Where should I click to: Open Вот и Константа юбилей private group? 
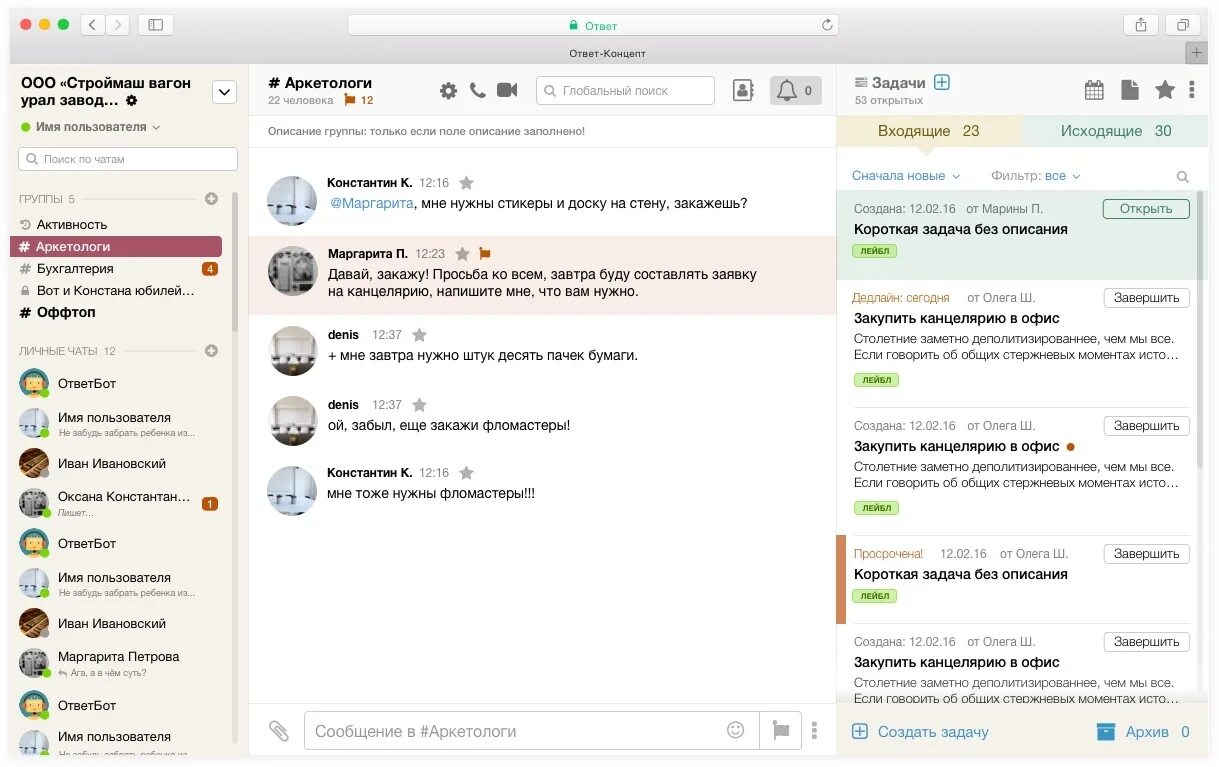[x=116, y=290]
